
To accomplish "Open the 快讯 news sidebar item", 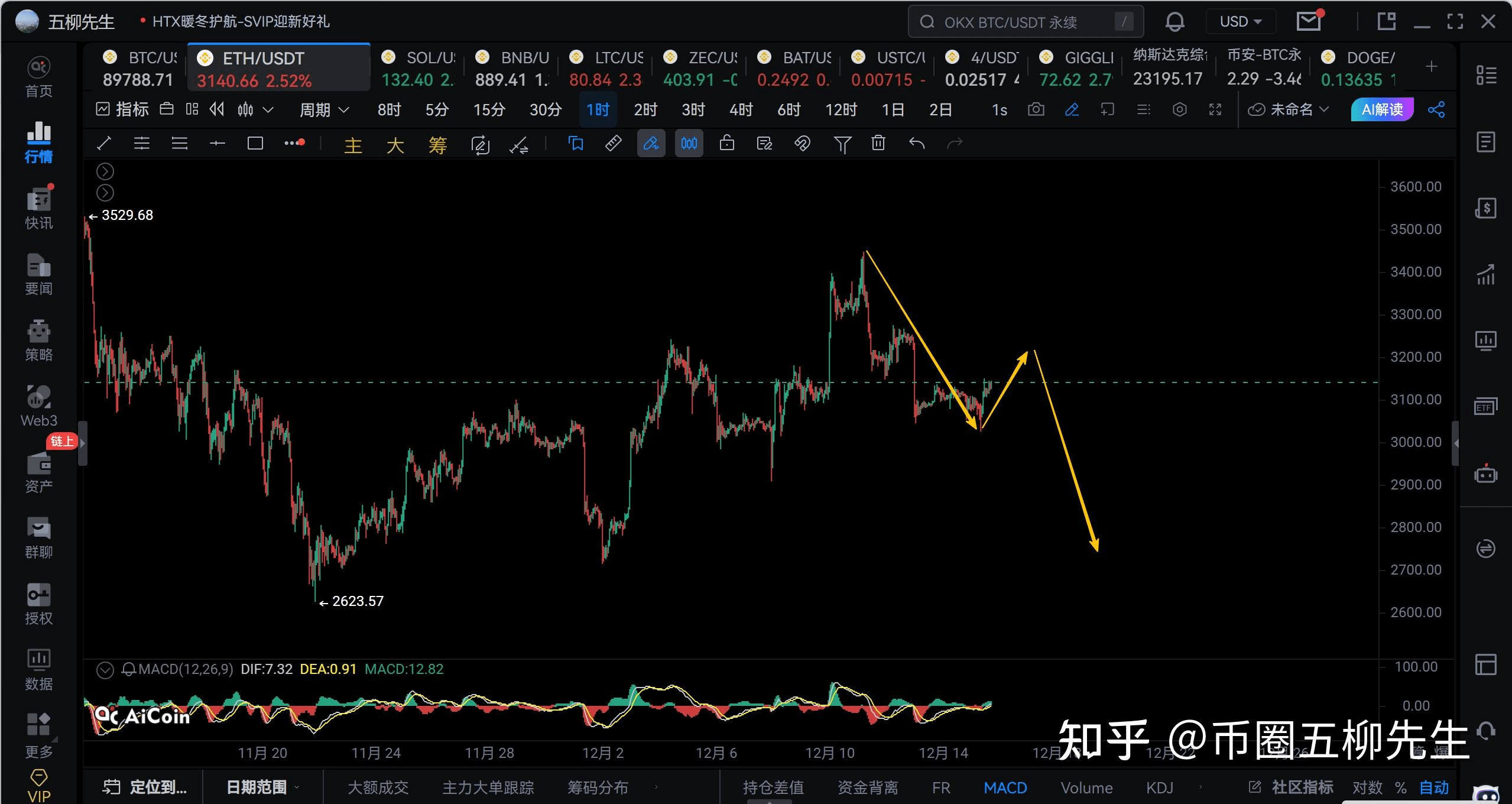I will click(39, 209).
